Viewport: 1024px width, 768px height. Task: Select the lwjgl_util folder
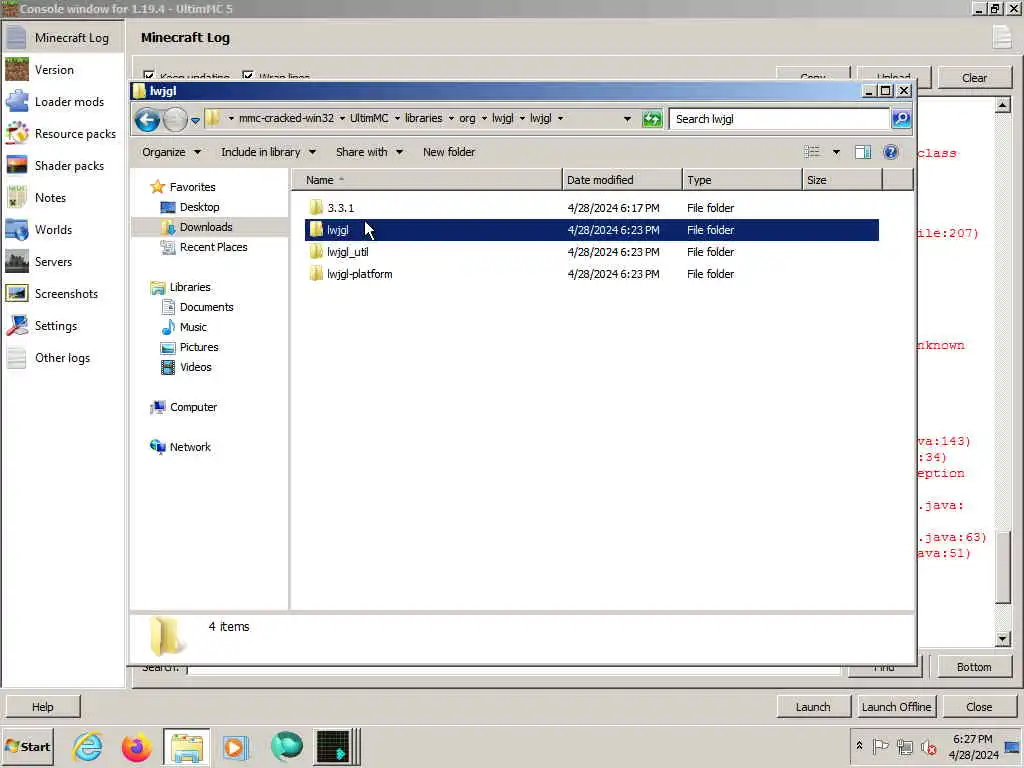(x=347, y=252)
